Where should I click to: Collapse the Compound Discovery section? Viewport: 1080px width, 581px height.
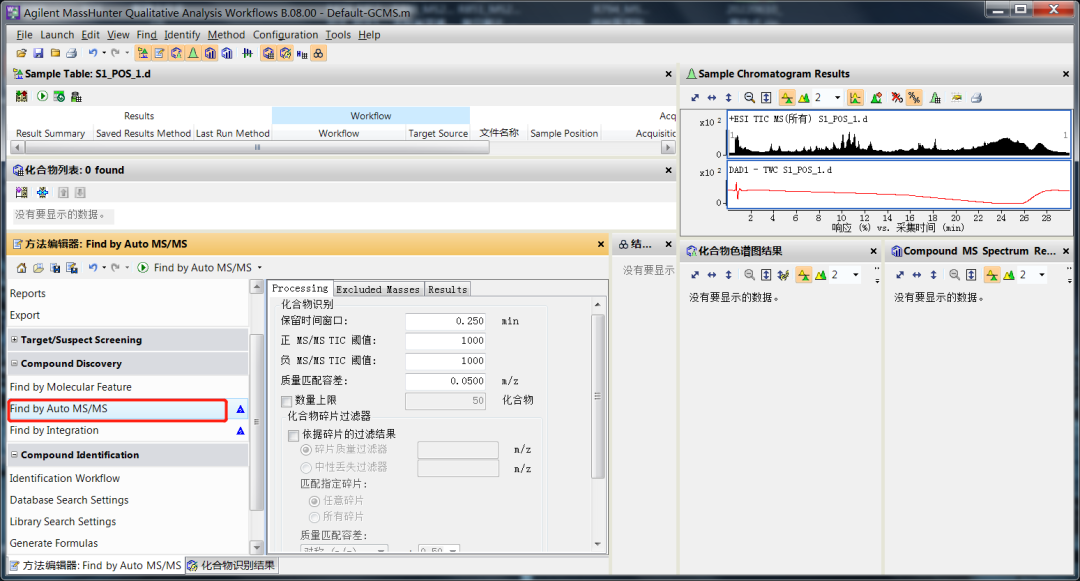(x=14, y=363)
